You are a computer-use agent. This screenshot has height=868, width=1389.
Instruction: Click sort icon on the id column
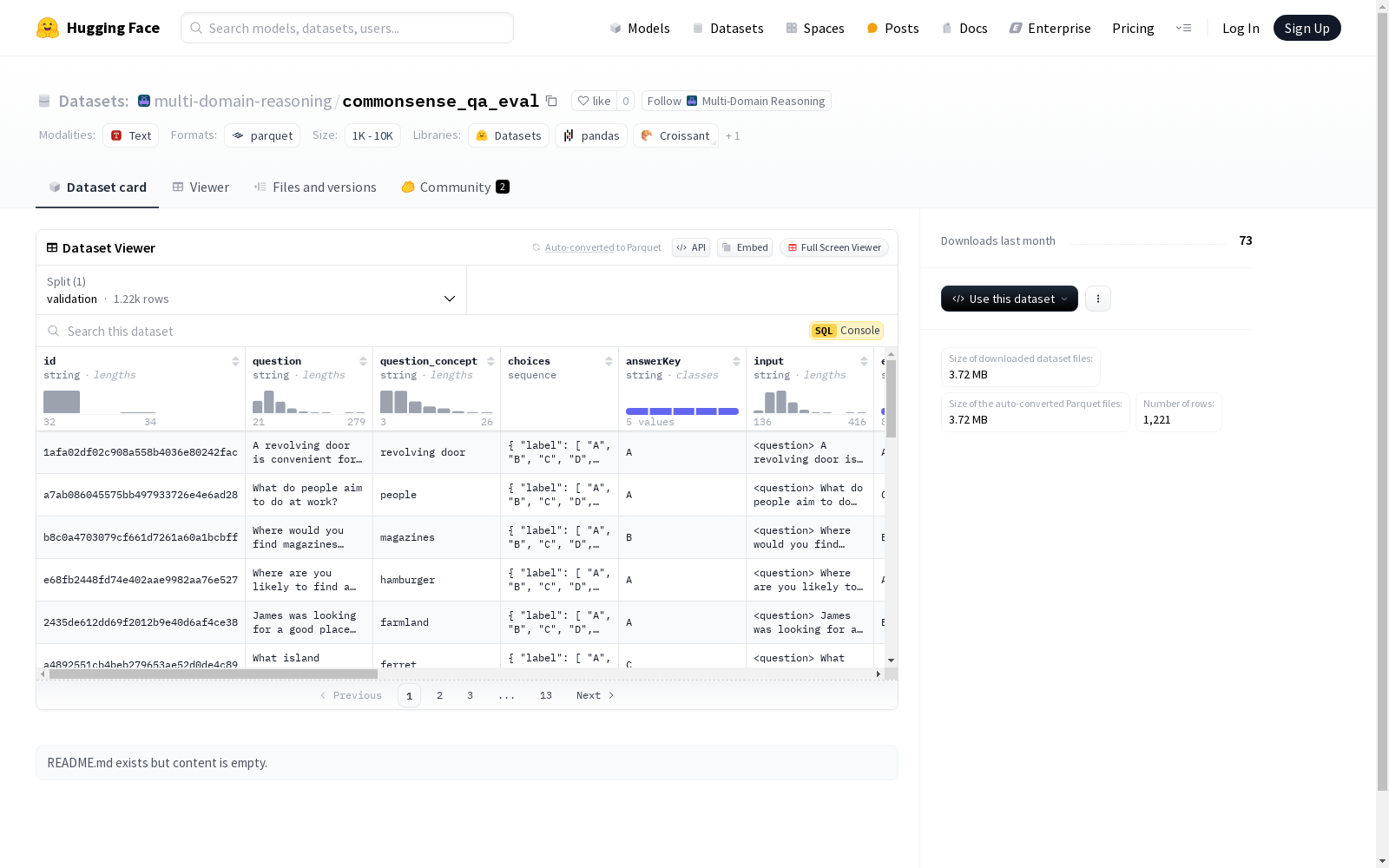[x=235, y=361]
